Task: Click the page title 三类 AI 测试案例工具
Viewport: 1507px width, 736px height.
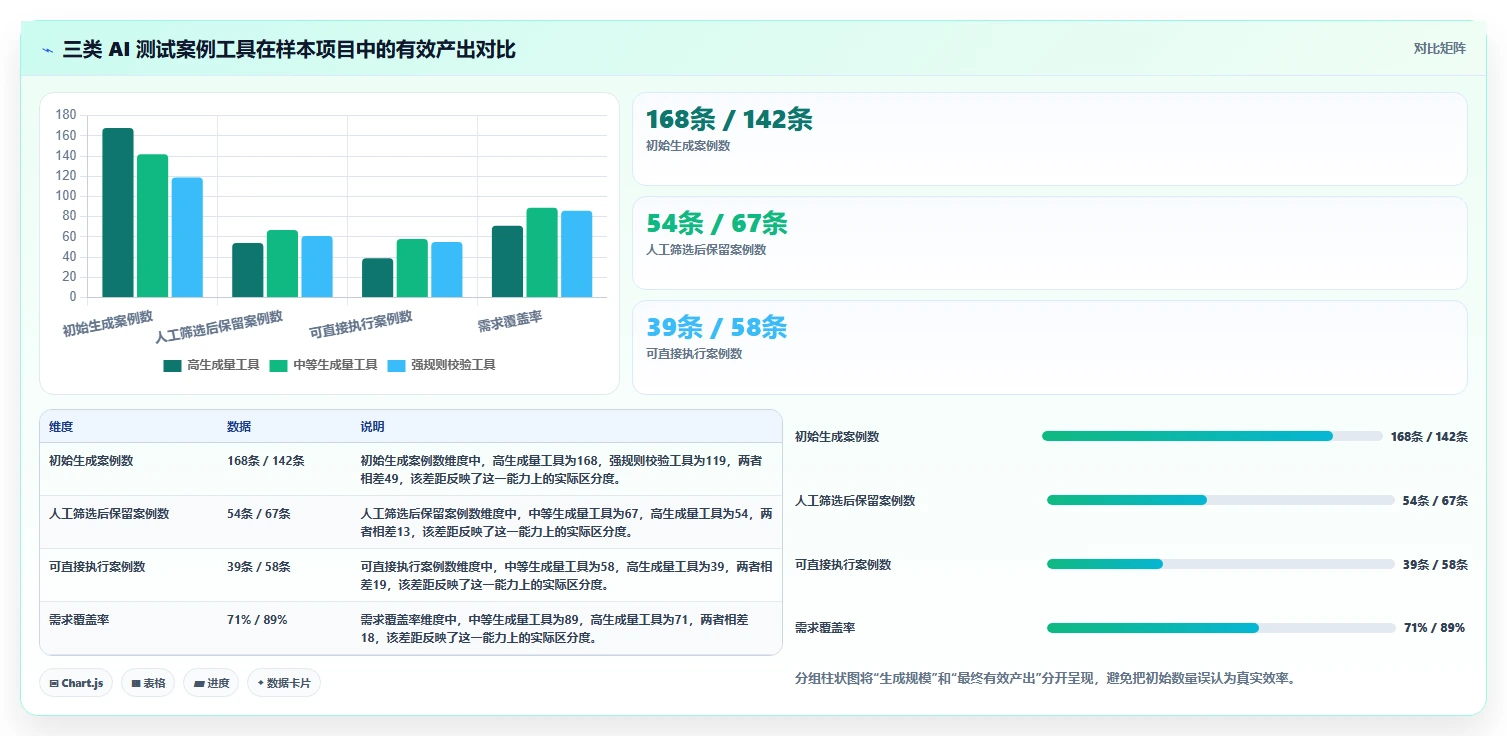Action: [290, 50]
